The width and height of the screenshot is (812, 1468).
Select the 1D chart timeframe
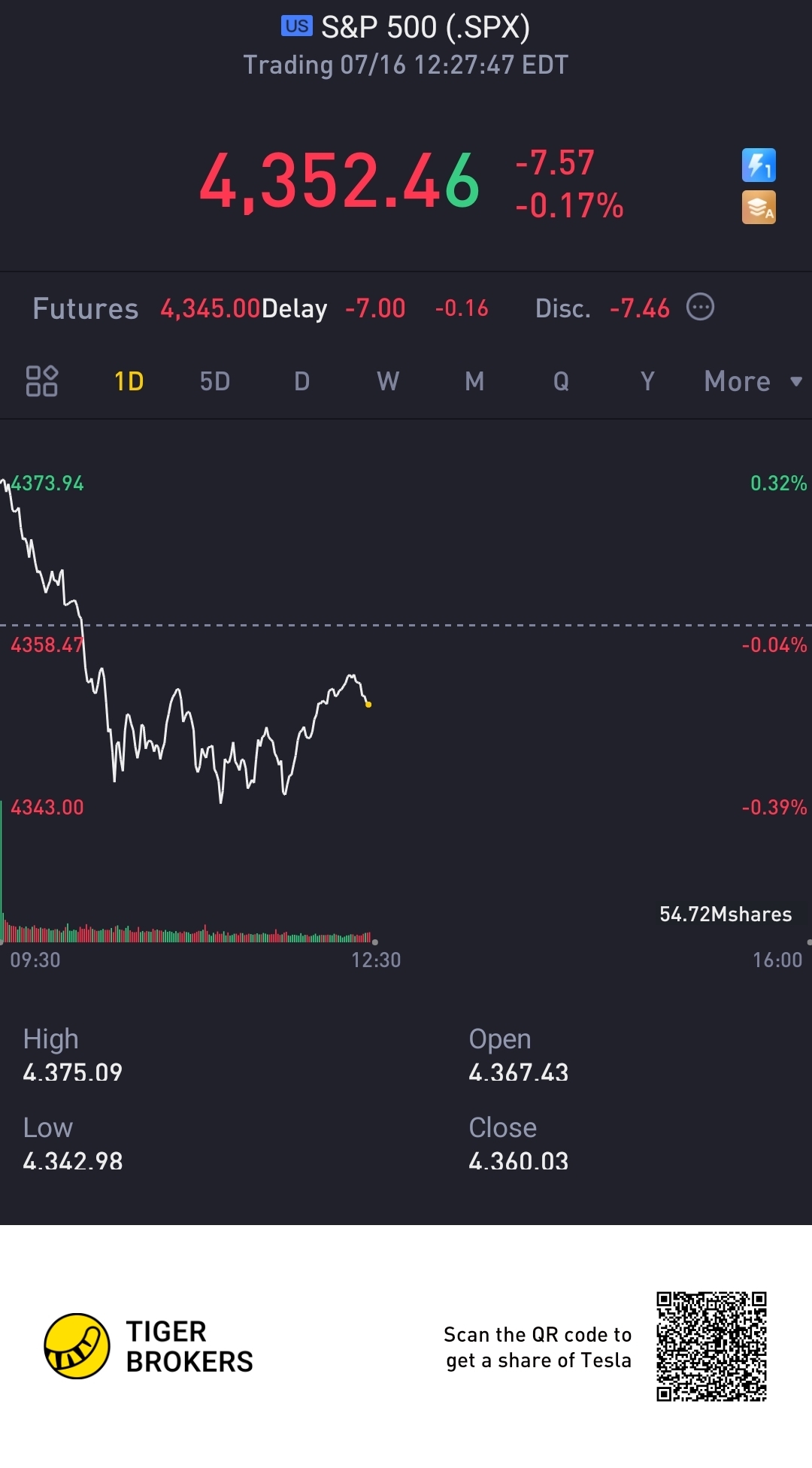coord(129,381)
